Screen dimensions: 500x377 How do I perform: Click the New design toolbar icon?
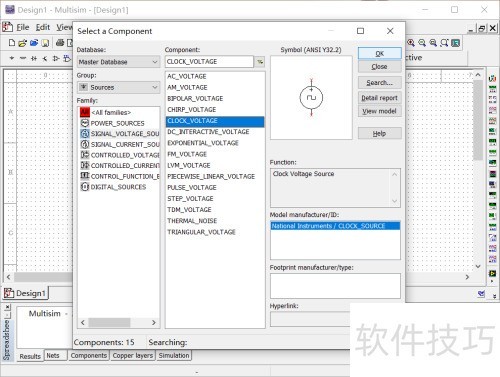pos(12,43)
